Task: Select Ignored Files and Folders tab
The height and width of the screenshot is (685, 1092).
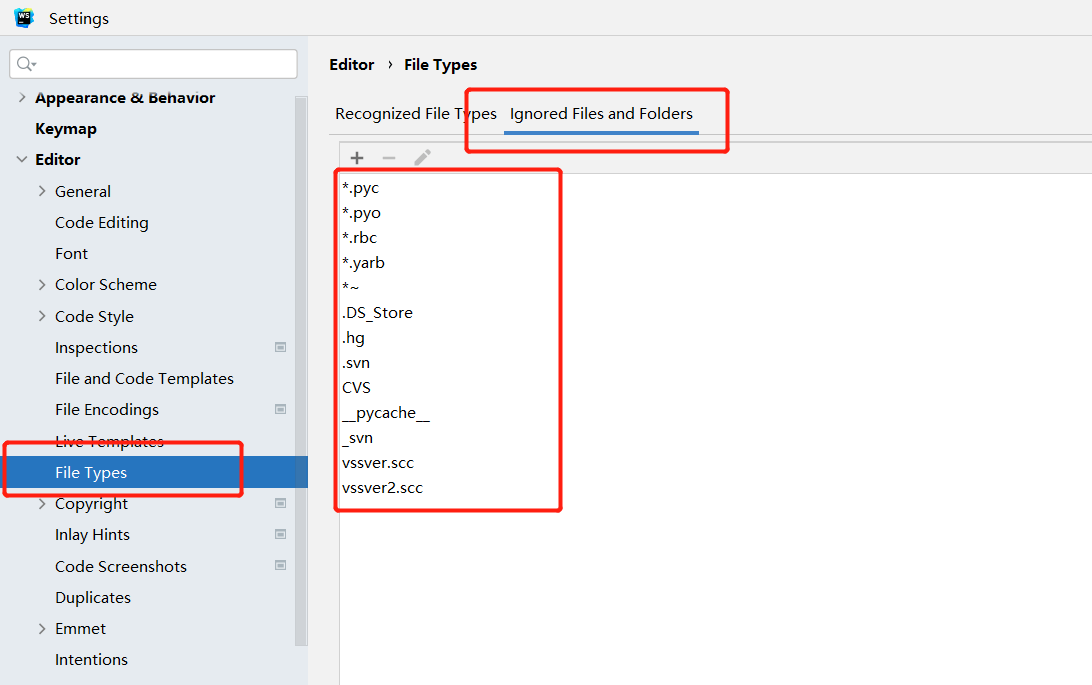Action: 601,113
